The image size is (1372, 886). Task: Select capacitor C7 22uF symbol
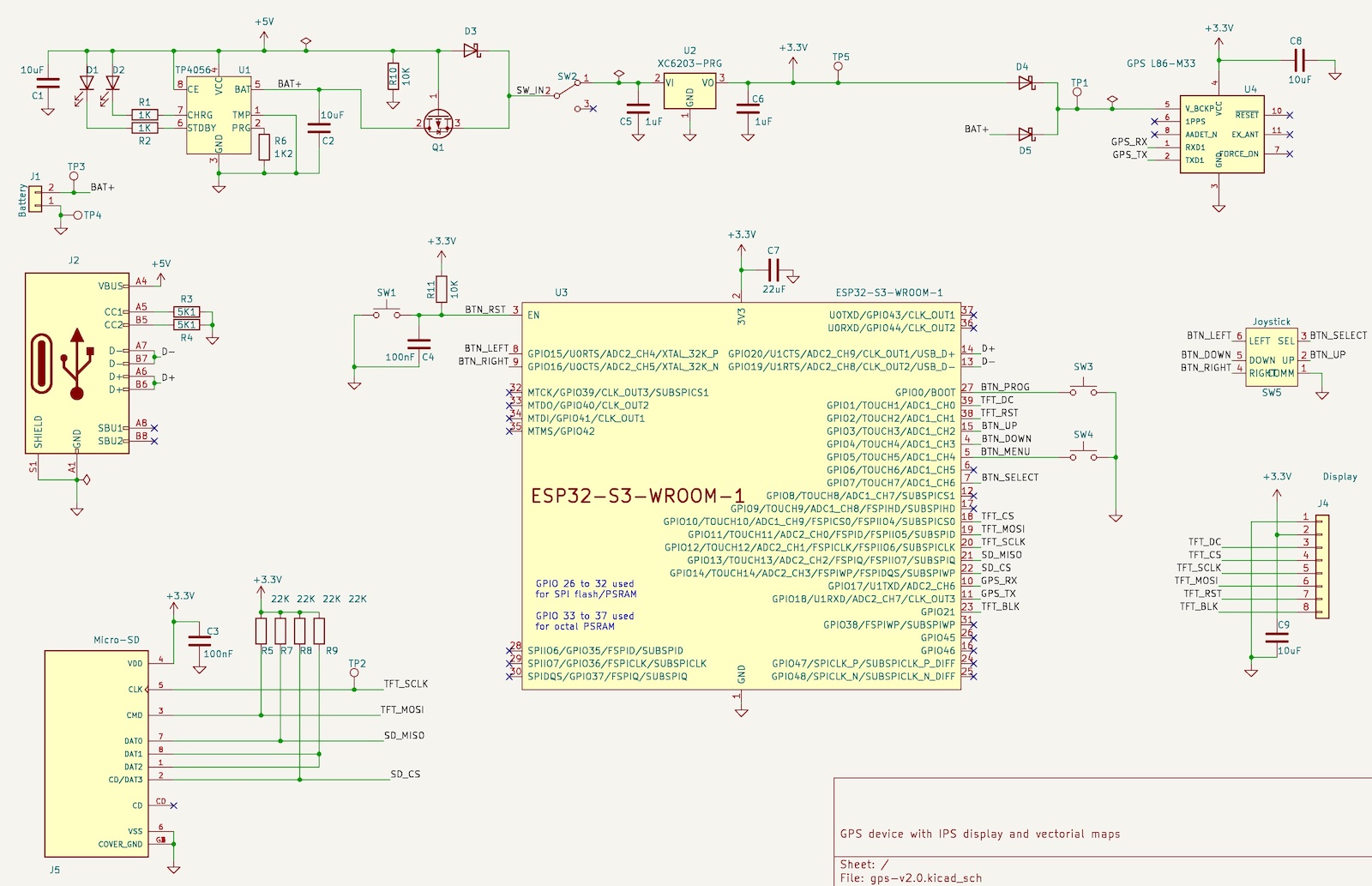773,271
